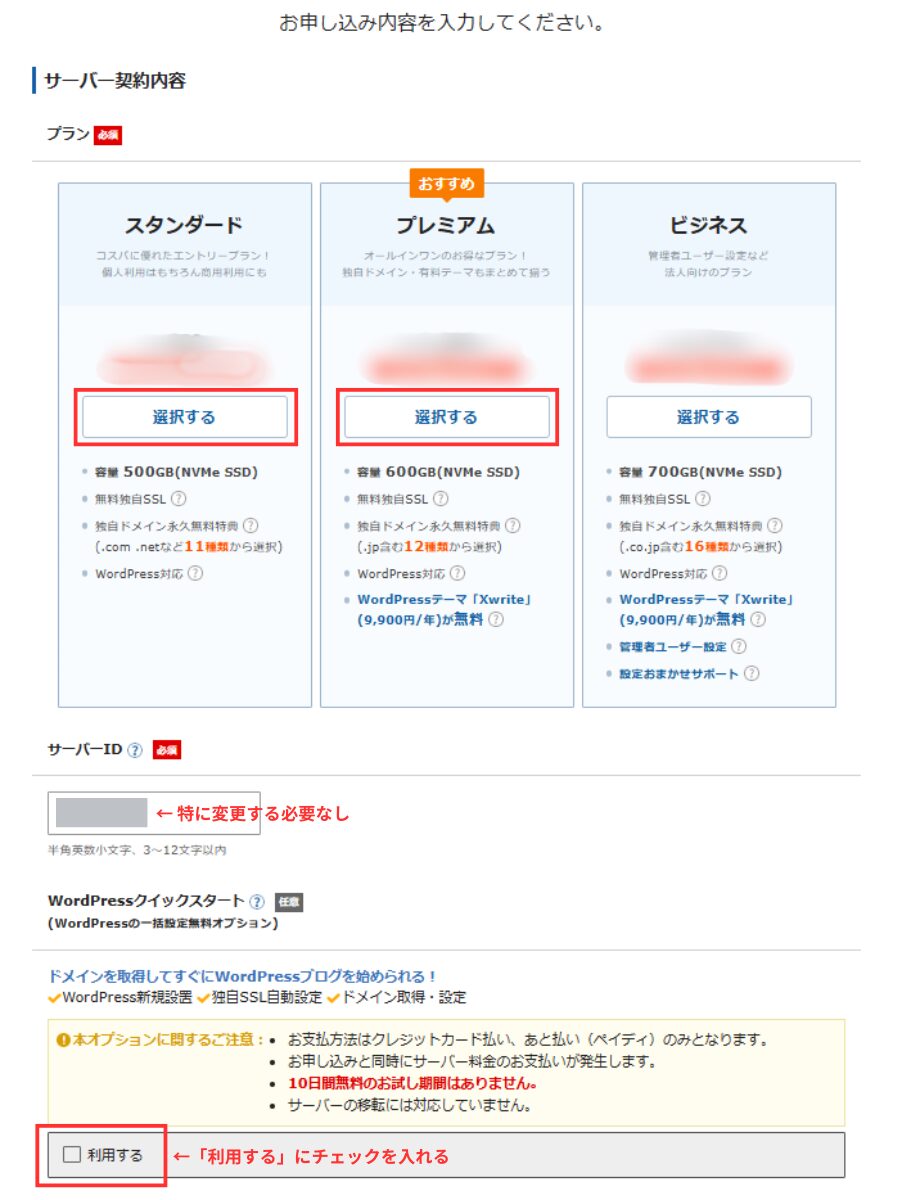Click help icon for 独自ドメイン永久無料特典 in プレミアム plan

click(513, 525)
